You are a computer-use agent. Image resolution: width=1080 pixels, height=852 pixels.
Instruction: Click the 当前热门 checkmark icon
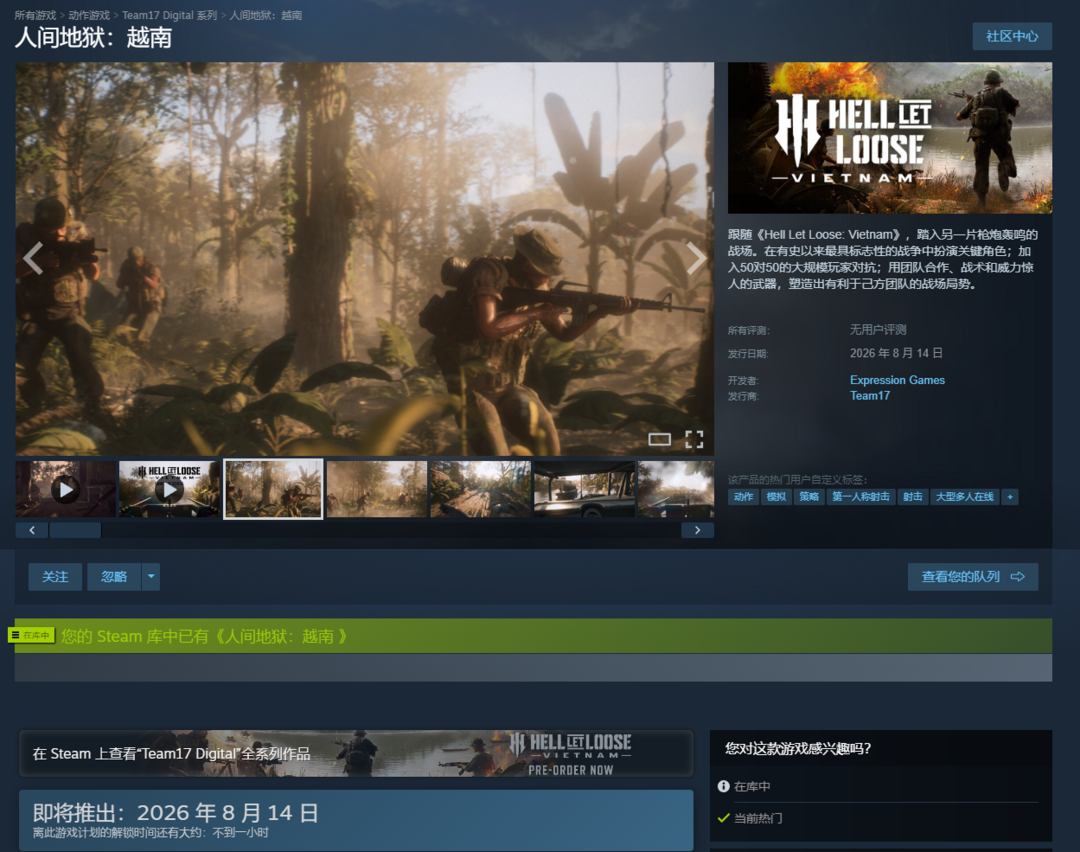tap(723, 818)
